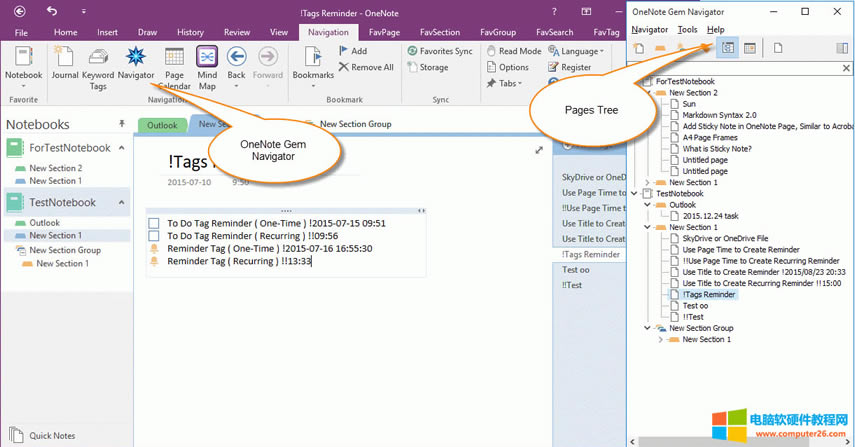Collapse the ForTestNotebook notebook in the sidebar
The image size is (855, 447).
click(x=121, y=147)
